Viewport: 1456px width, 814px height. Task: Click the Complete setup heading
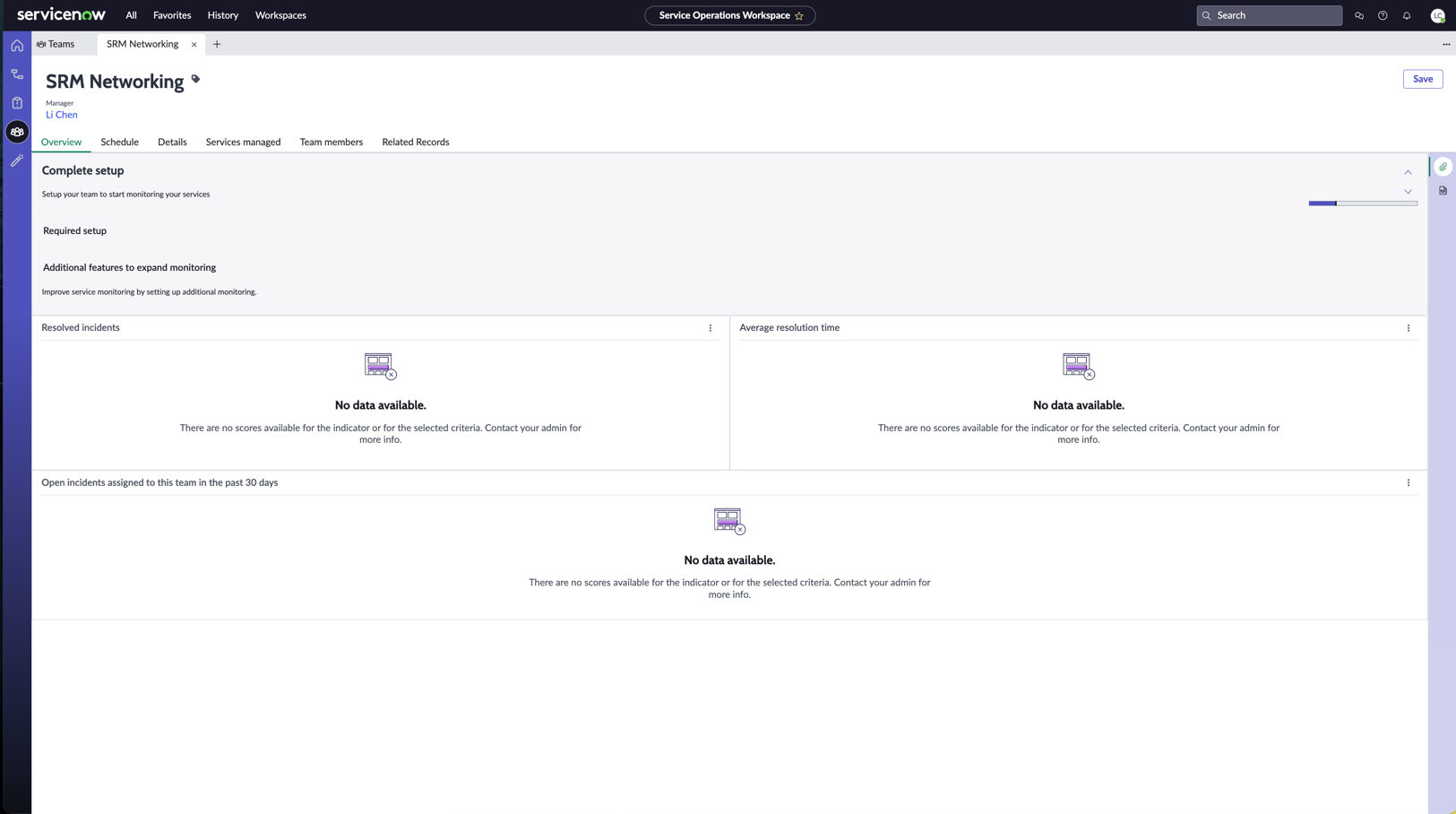(82, 171)
